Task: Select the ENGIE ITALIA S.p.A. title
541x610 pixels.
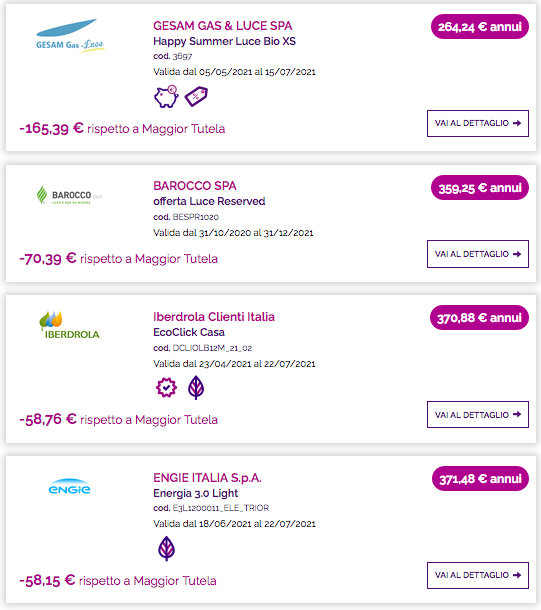Action: pyautogui.click(x=207, y=478)
